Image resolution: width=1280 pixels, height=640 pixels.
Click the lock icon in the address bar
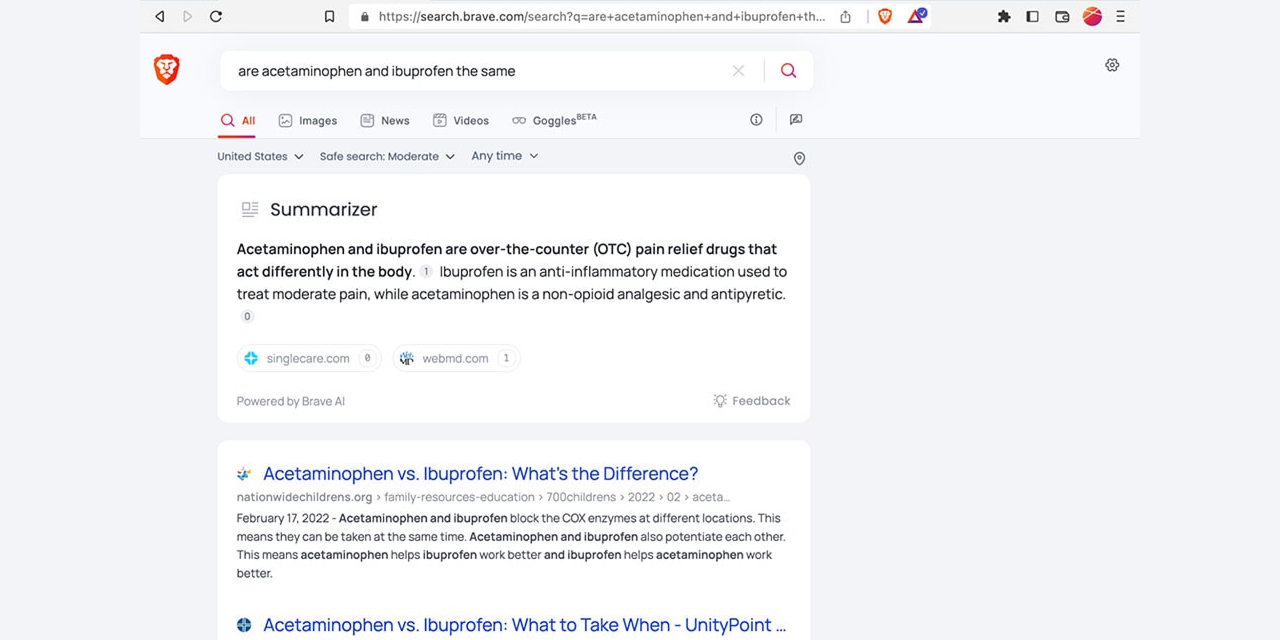pos(365,17)
